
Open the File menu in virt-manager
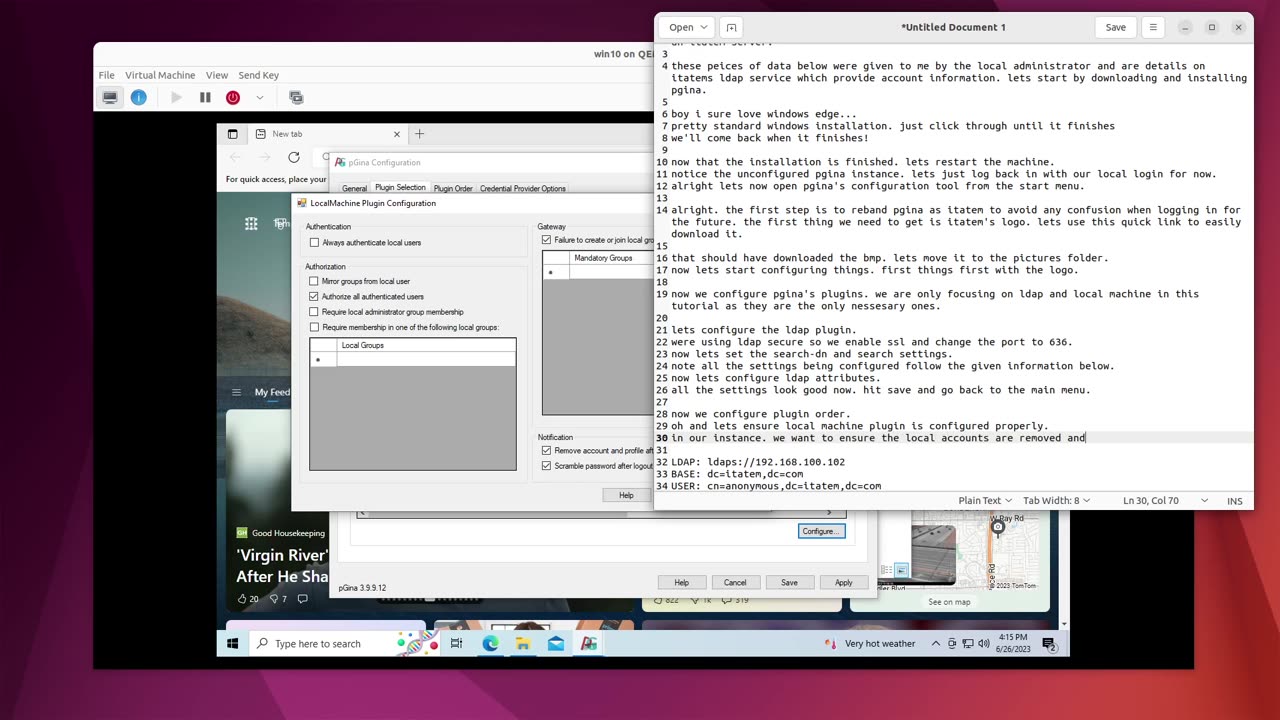pyautogui.click(x=106, y=75)
